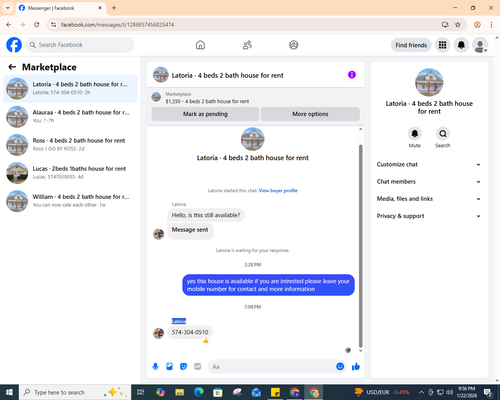Screen dimensions: 500x400
Task: Send a thumbs up like
Action: [x=356, y=367]
